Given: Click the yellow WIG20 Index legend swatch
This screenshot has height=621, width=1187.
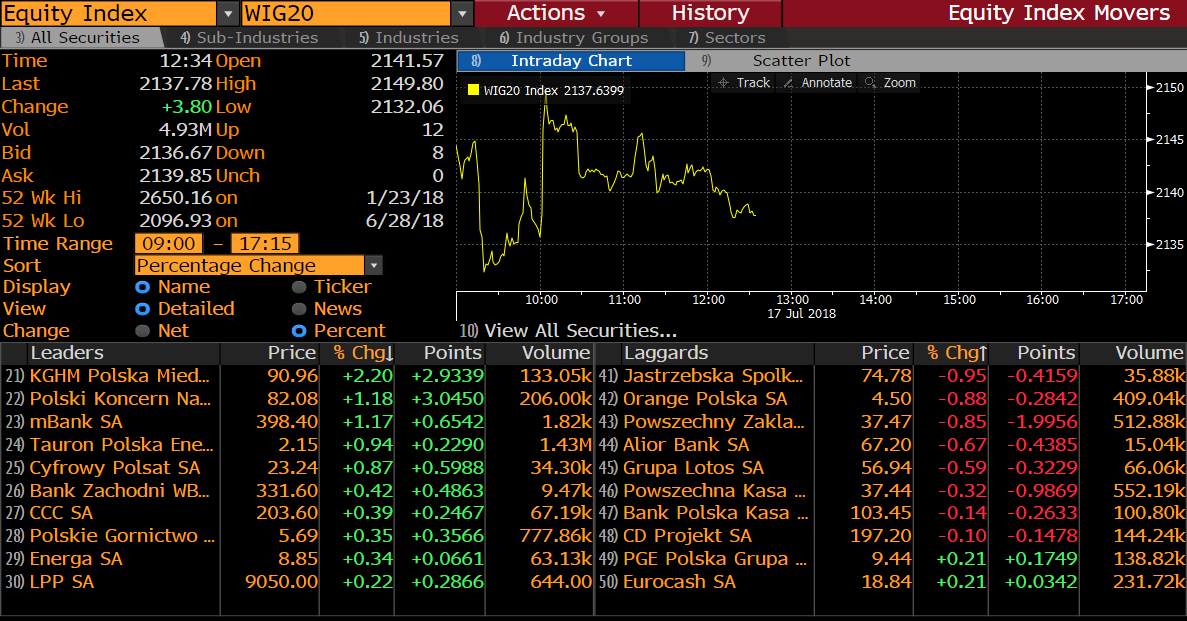Looking at the screenshot, I should 473,90.
